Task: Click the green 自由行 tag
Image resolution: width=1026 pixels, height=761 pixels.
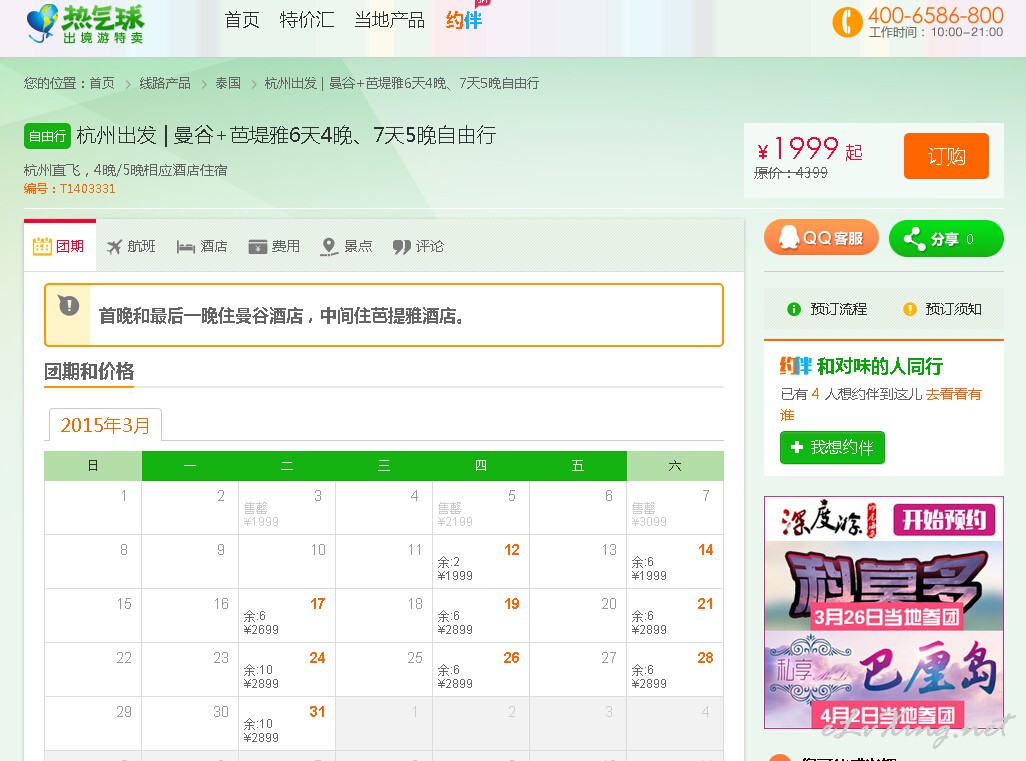Action: (x=47, y=136)
